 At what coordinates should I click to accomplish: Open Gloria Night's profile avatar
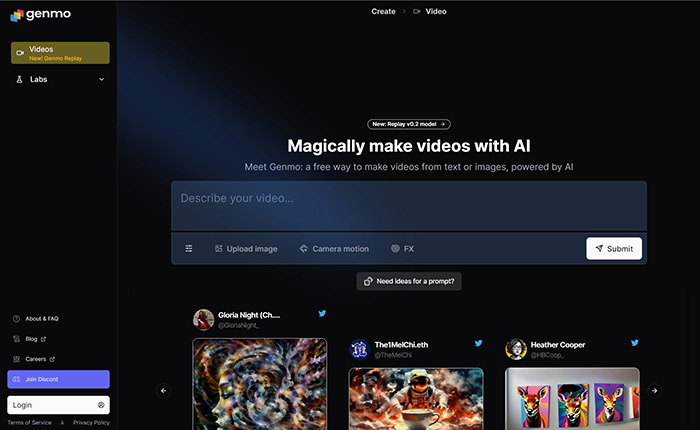coord(204,320)
